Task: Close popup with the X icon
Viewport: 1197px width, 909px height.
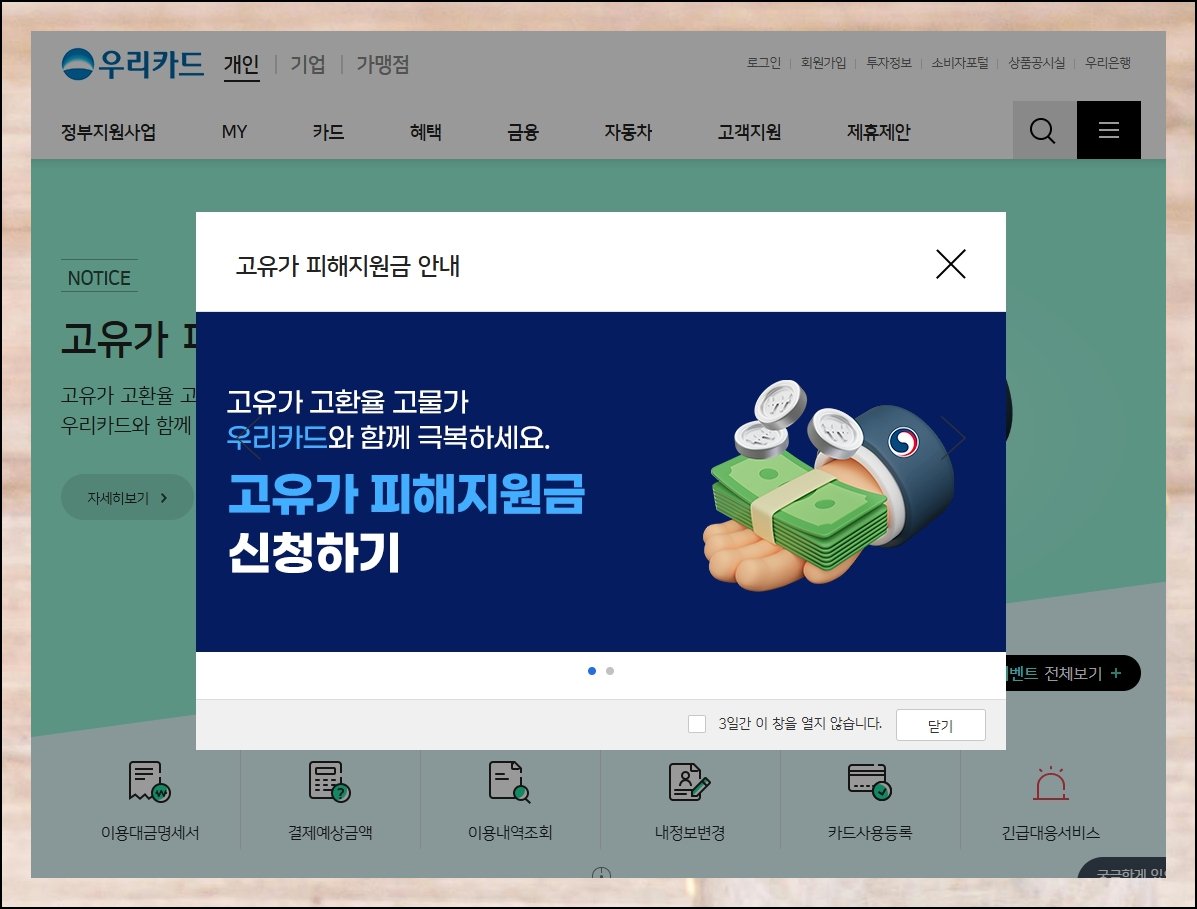Action: [950, 264]
